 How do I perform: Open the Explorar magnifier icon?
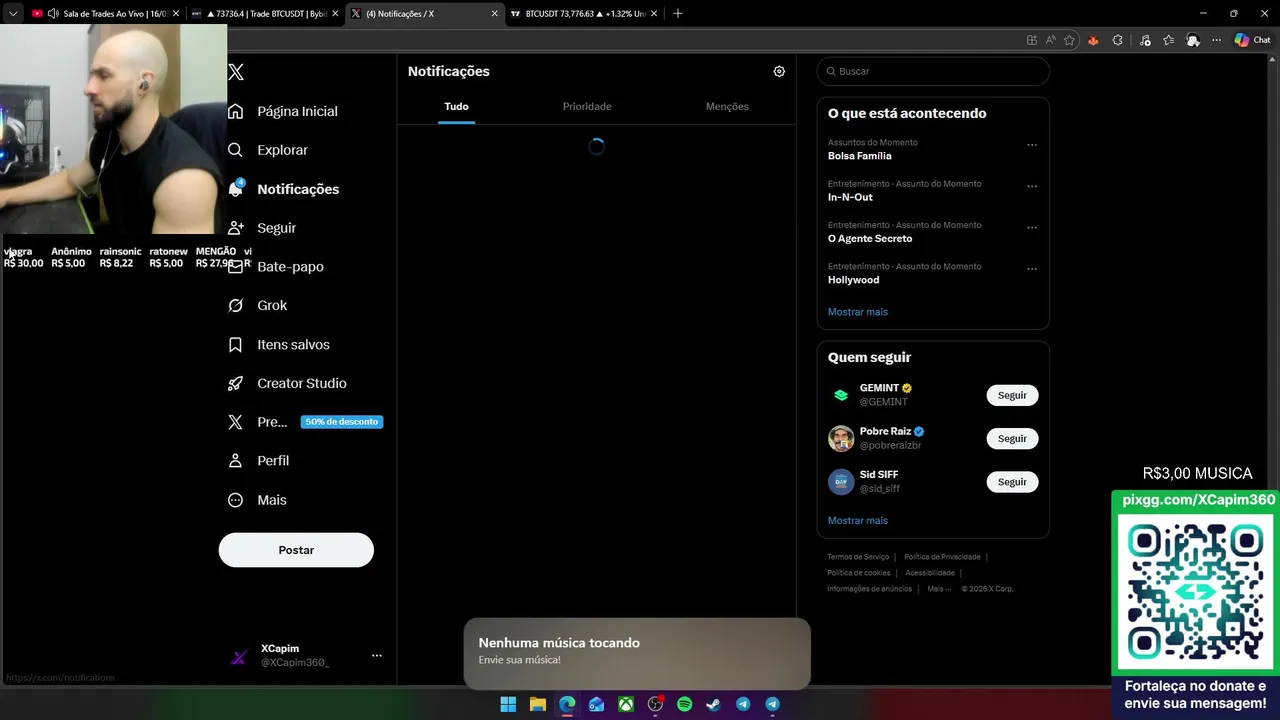click(x=235, y=150)
